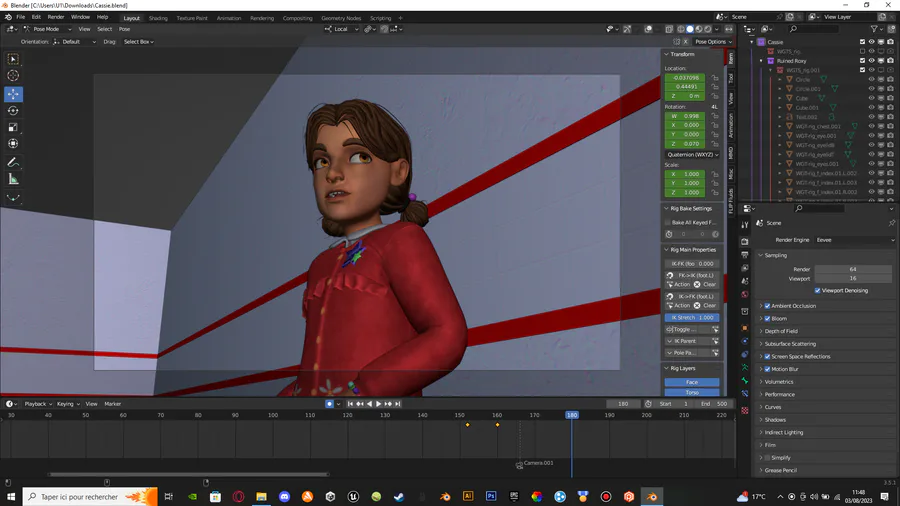Jump to the timeline end frame
The image size is (900, 506).
point(398,404)
